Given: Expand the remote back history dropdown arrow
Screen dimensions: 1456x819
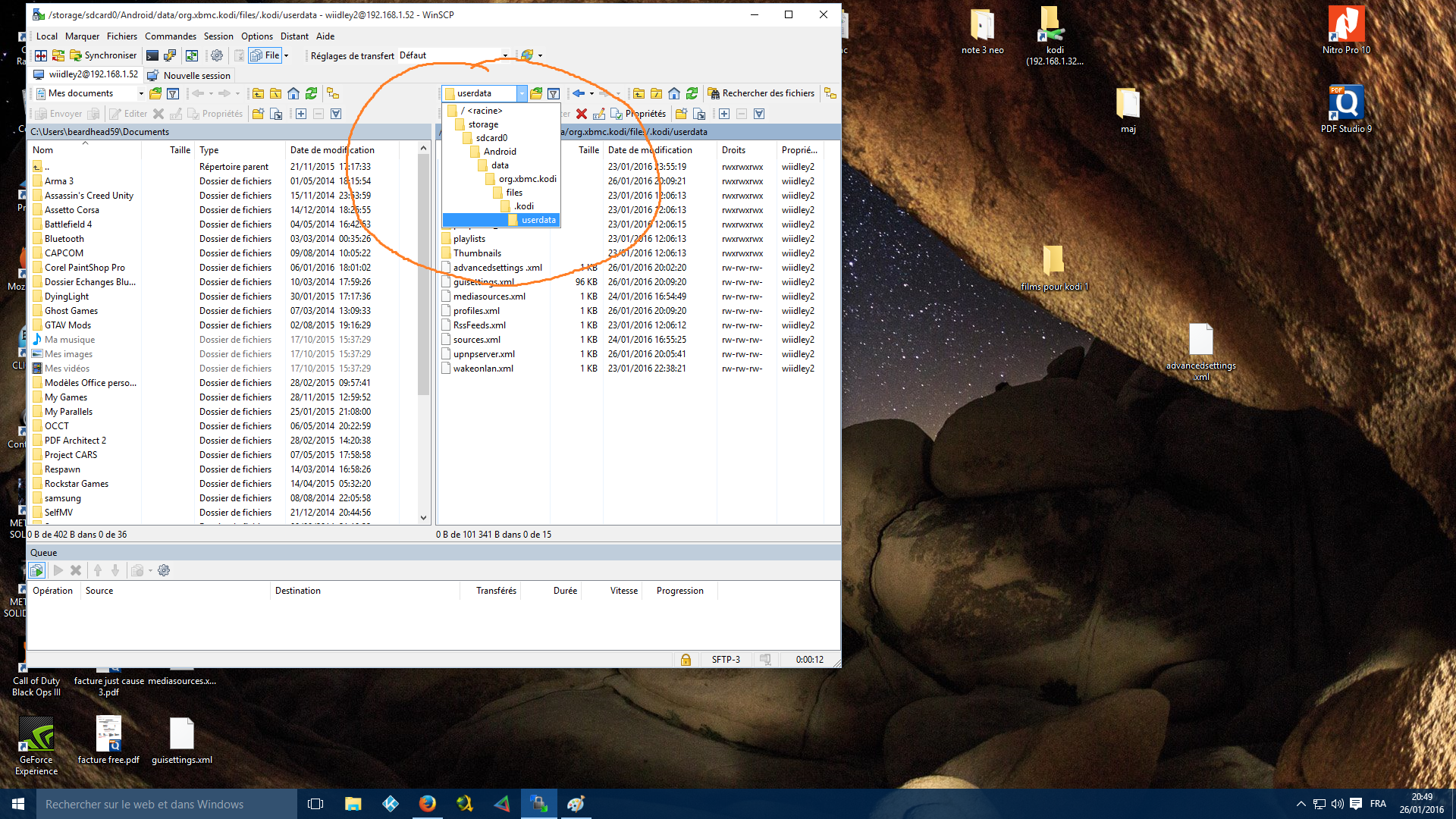Looking at the screenshot, I should [591, 93].
